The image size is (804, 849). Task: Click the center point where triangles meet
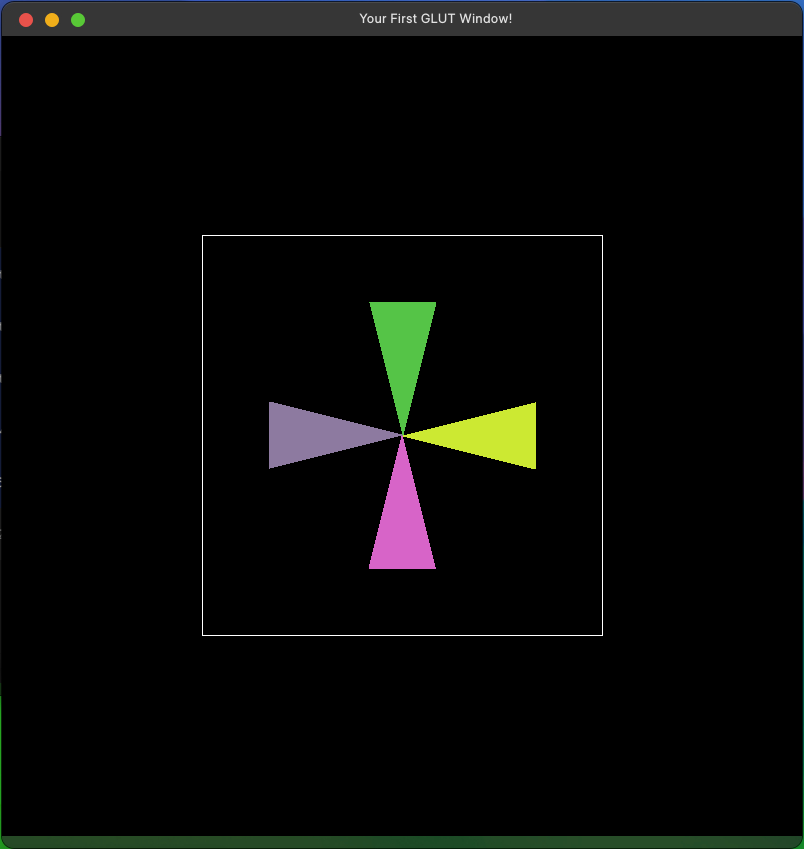click(403, 435)
